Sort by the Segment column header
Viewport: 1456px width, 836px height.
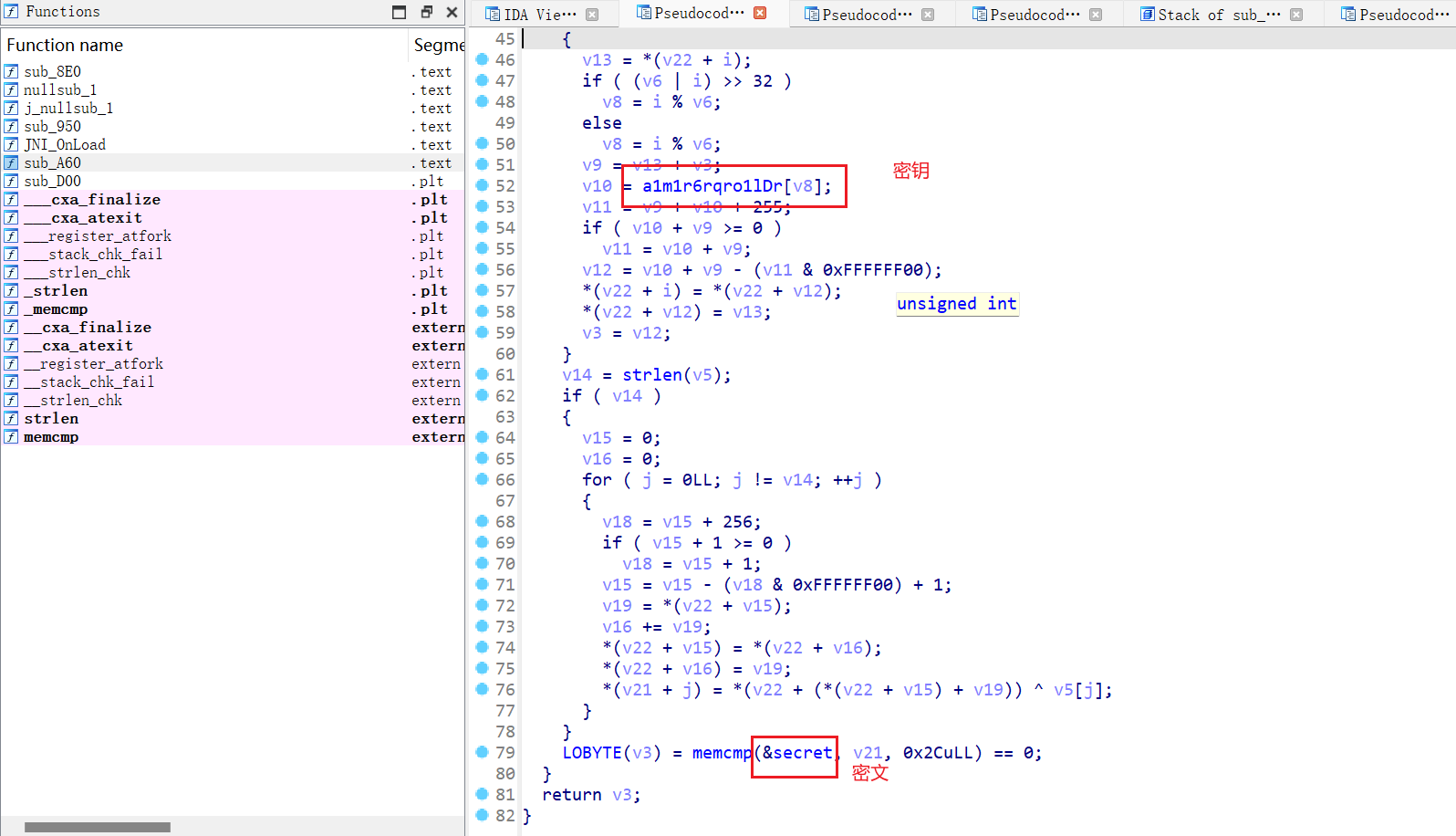point(438,45)
